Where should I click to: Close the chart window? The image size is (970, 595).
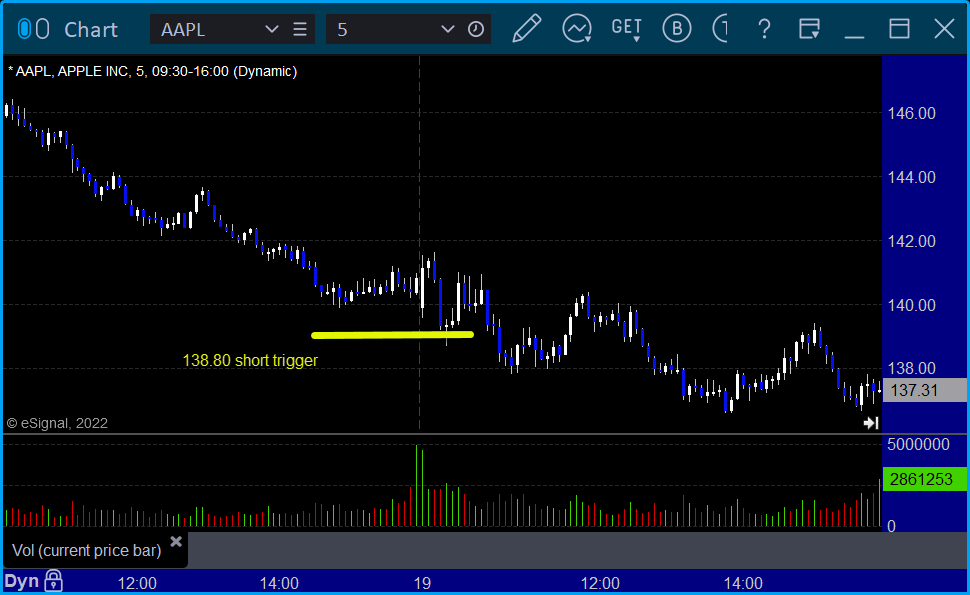pyautogui.click(x=944, y=29)
